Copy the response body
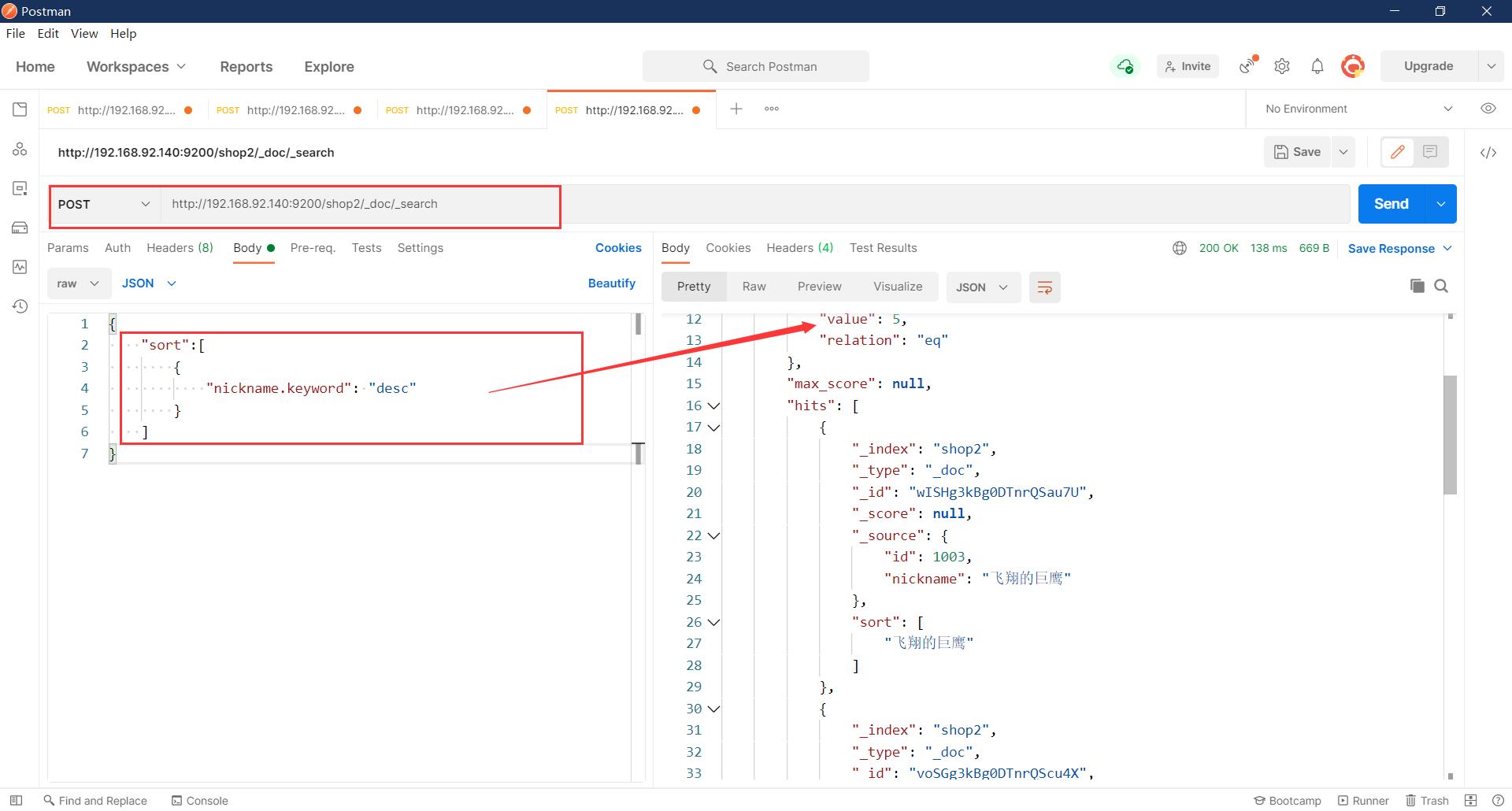This screenshot has width=1512, height=811. [1417, 286]
